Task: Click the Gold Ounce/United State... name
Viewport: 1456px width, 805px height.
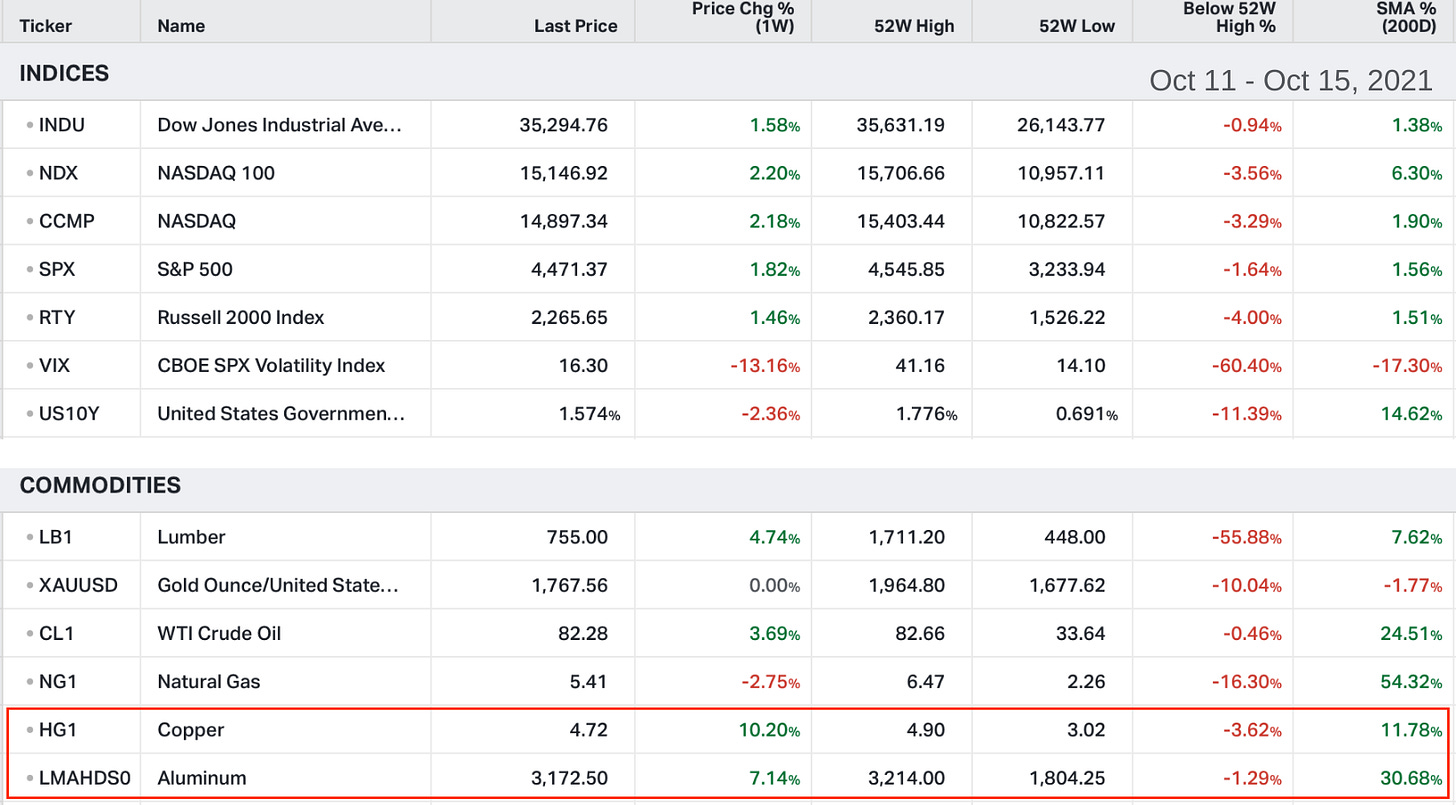Action: pos(278,585)
